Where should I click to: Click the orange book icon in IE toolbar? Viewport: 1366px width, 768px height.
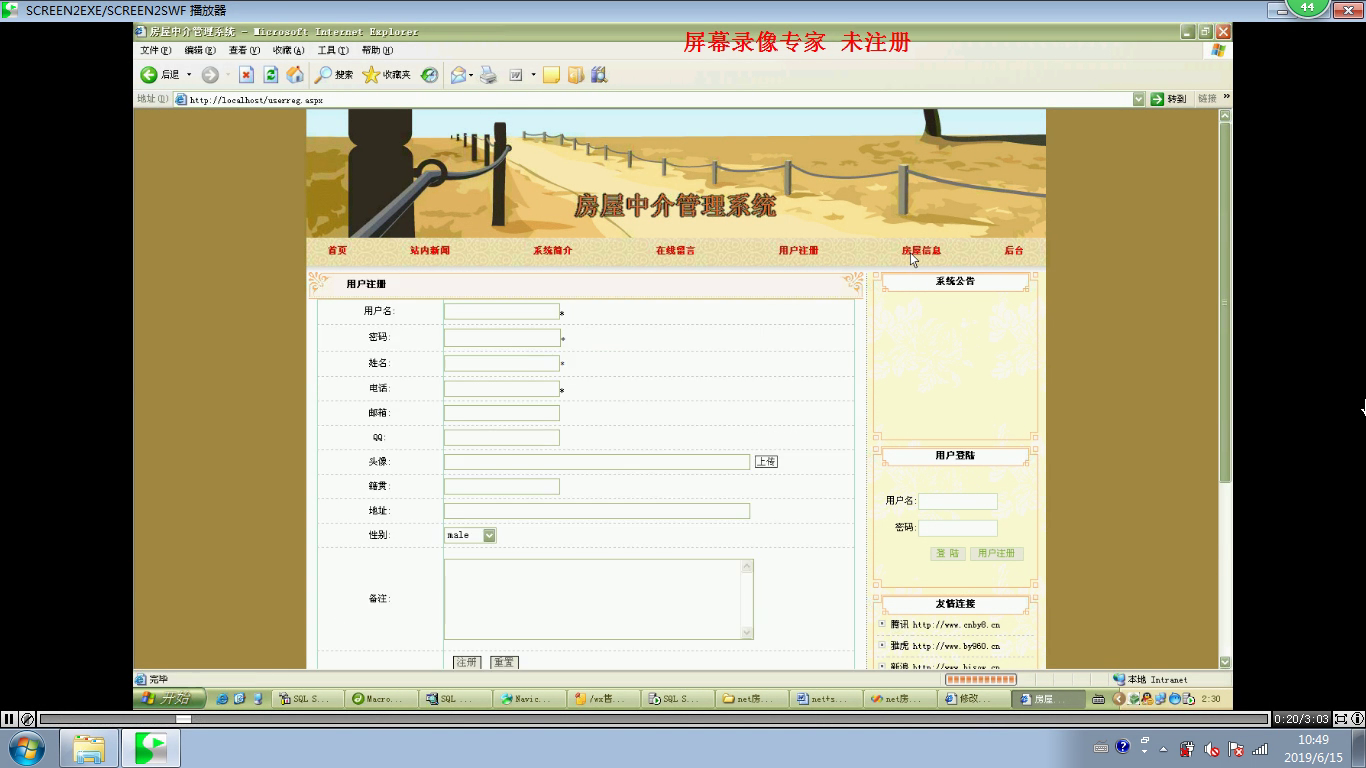click(x=575, y=75)
